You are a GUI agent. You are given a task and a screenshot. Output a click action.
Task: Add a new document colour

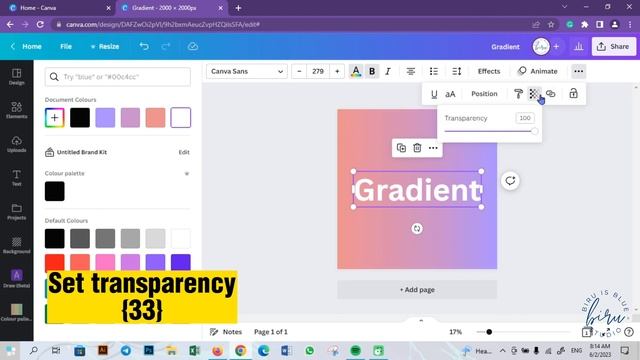click(x=55, y=118)
